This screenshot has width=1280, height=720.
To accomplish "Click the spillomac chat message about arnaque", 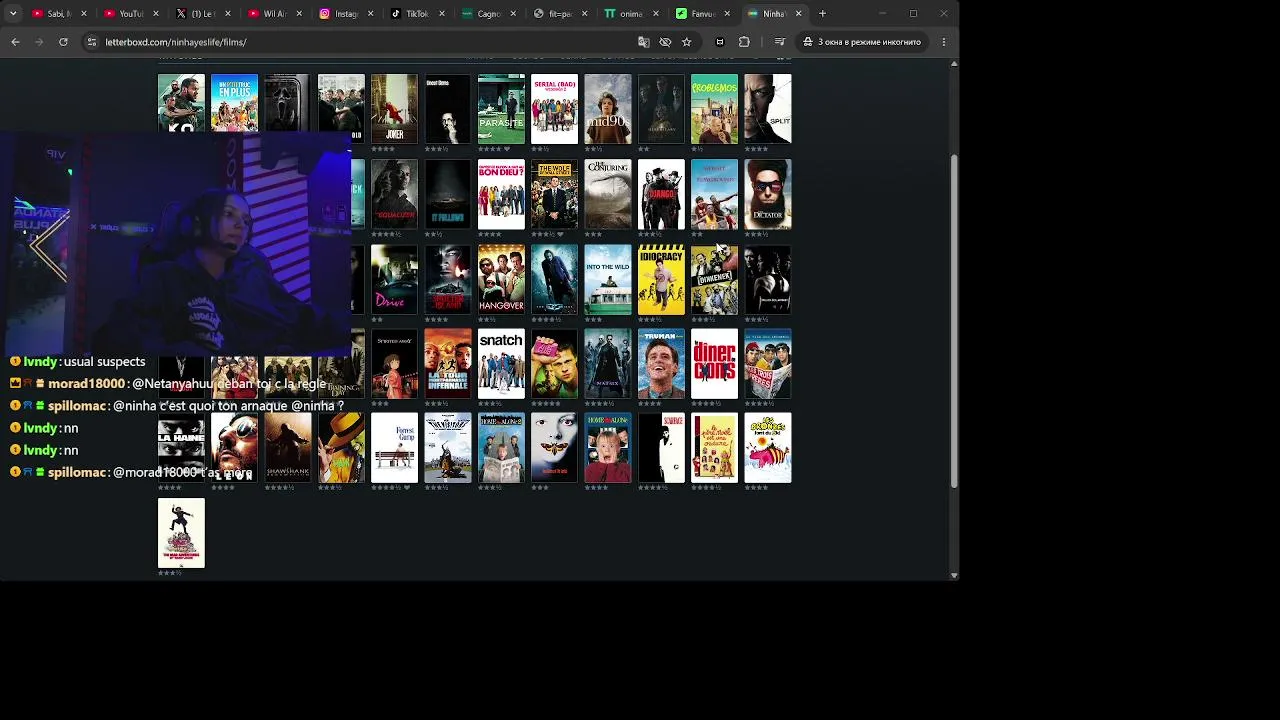I will point(228,406).
